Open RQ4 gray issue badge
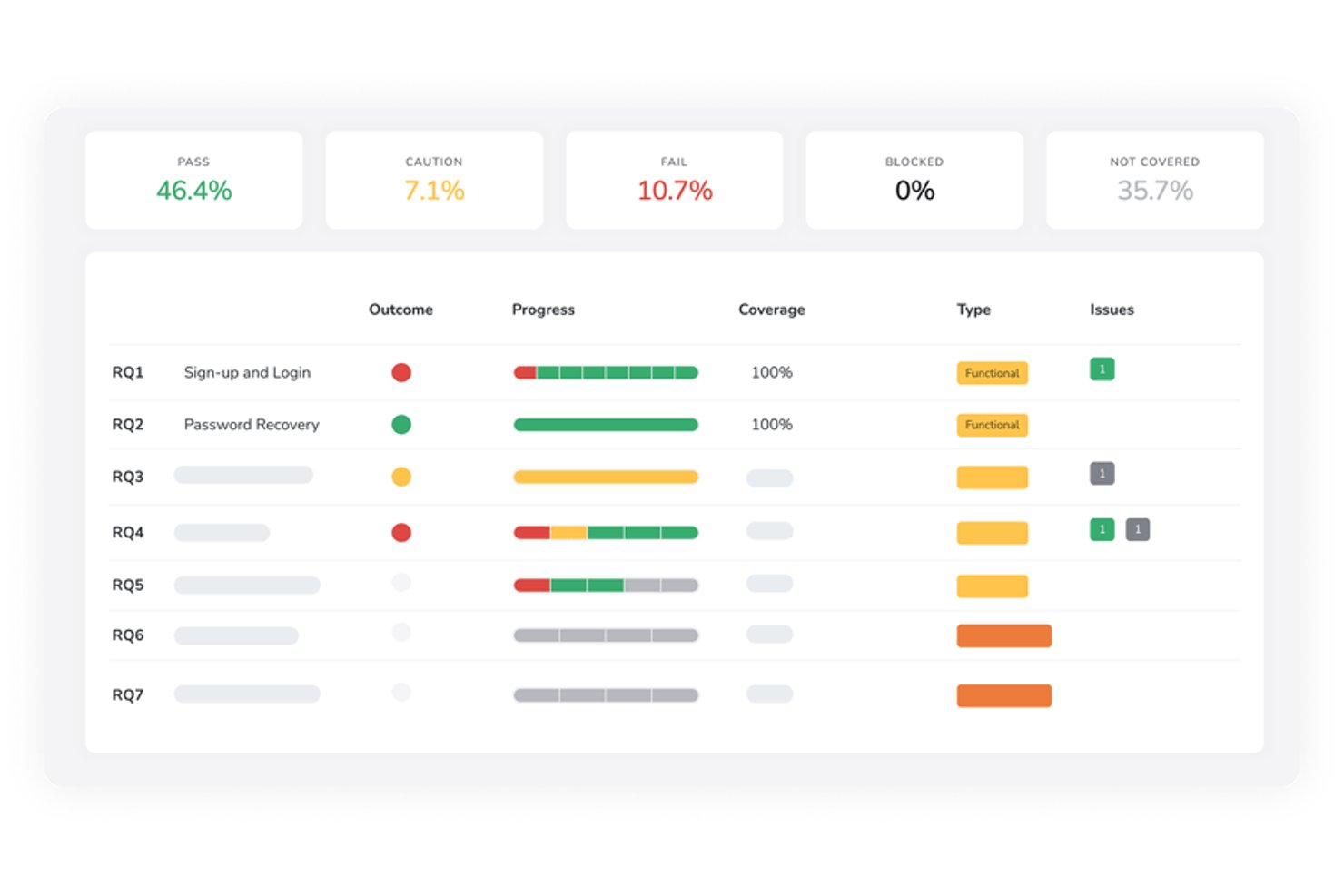The image size is (1344, 896). [x=1138, y=529]
